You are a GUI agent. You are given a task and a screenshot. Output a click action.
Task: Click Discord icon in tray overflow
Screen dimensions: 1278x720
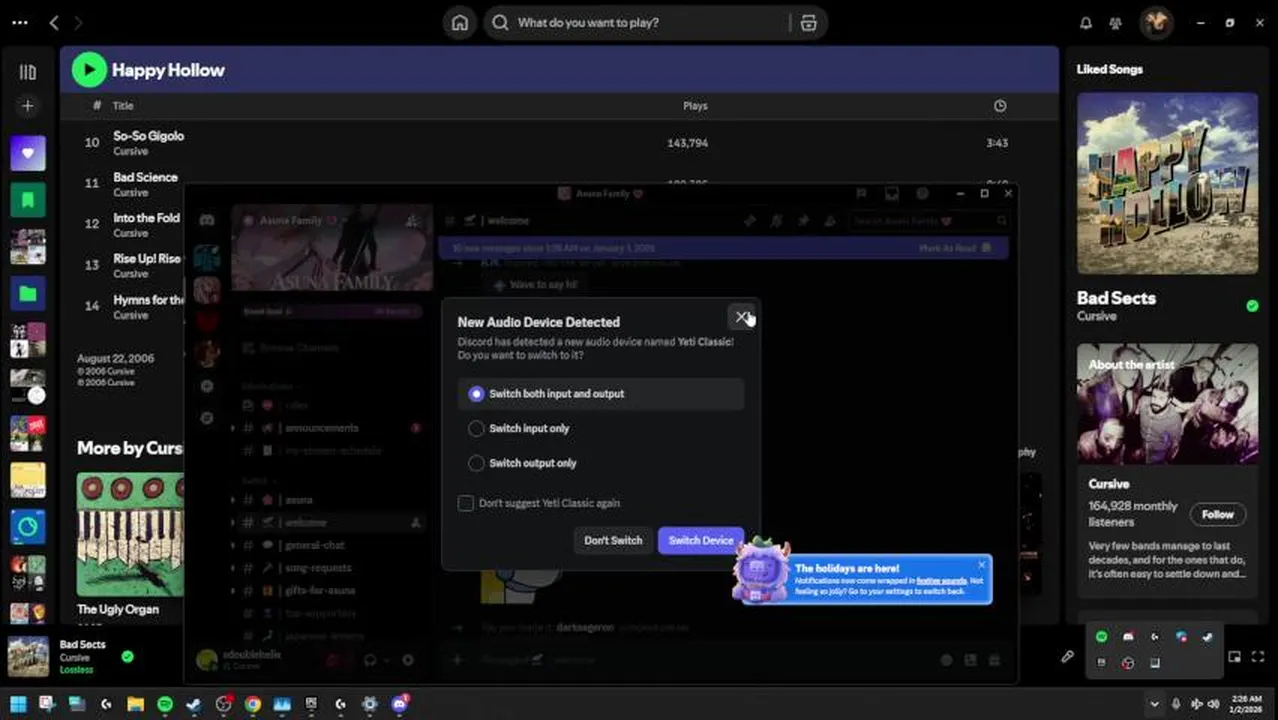coord(1128,637)
